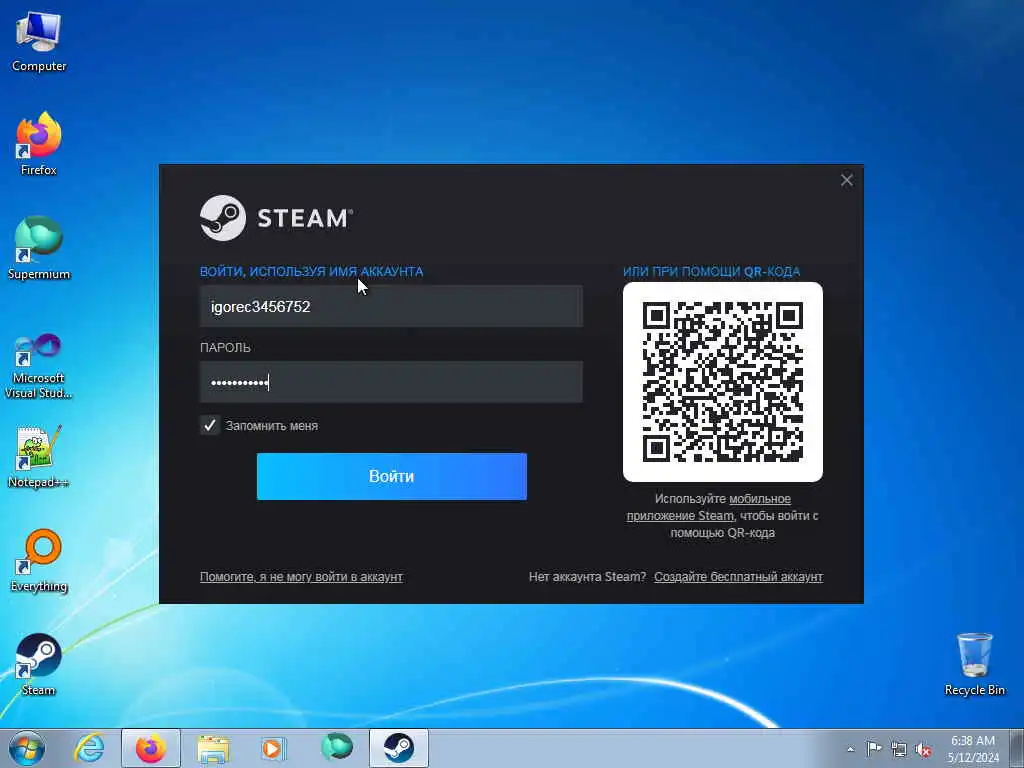1024x768 pixels.
Task: Select the Steam desktop shortcut
Action: 39,664
